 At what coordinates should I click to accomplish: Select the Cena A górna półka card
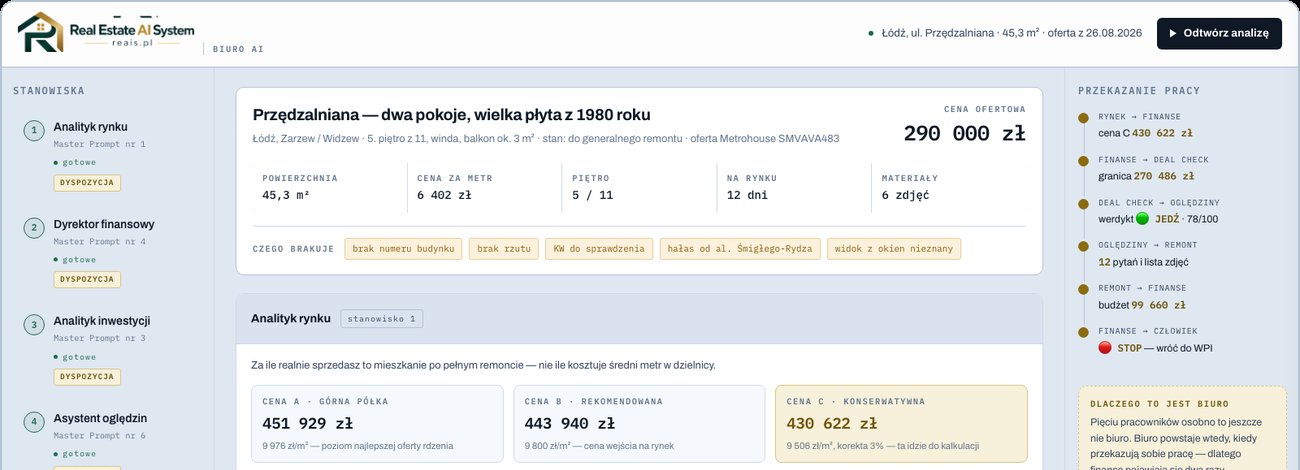coord(377,423)
